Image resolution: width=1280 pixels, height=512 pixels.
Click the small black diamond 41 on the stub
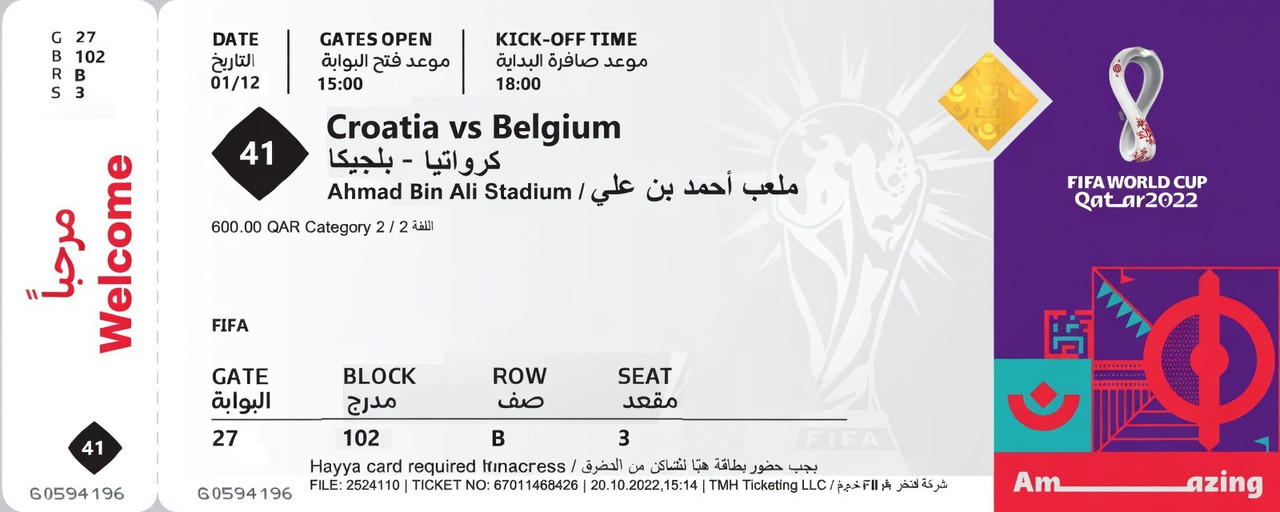93,448
